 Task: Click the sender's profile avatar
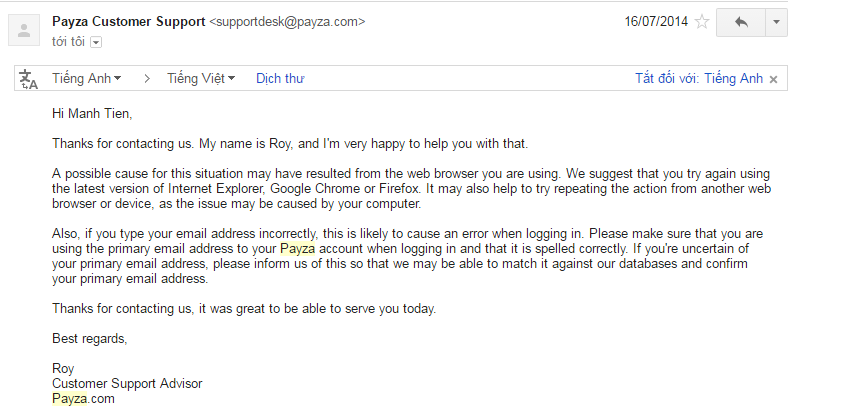coord(23,31)
